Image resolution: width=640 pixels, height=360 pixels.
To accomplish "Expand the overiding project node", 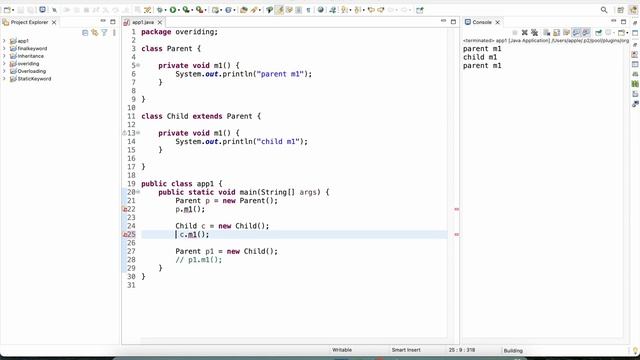I will 4,63.
